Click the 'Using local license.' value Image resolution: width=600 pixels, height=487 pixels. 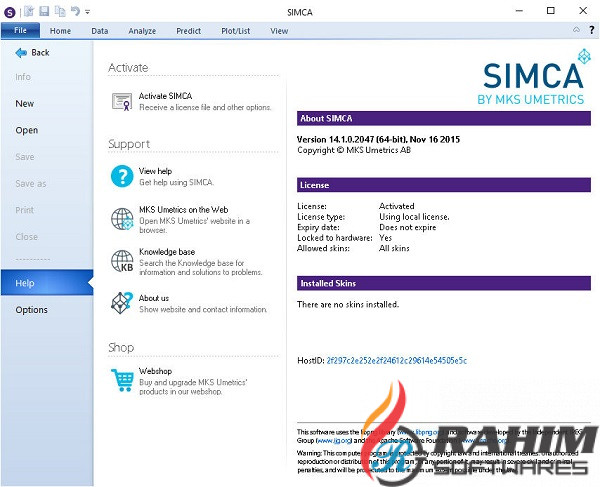click(414, 217)
